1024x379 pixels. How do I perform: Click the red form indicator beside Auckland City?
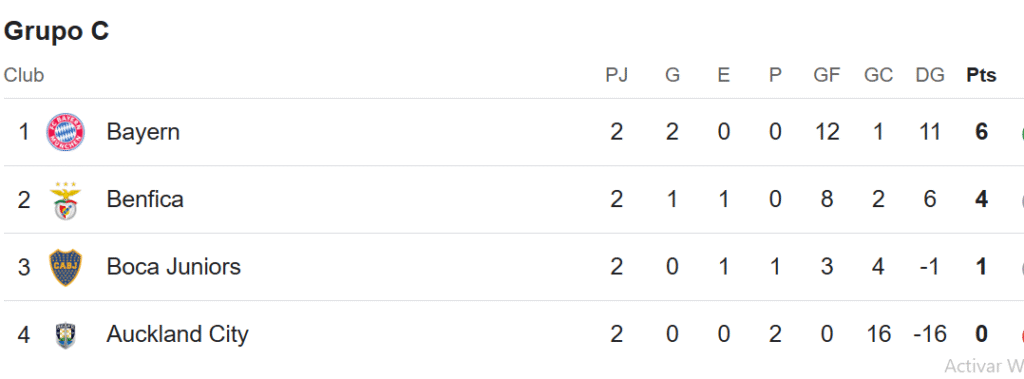click(1021, 336)
